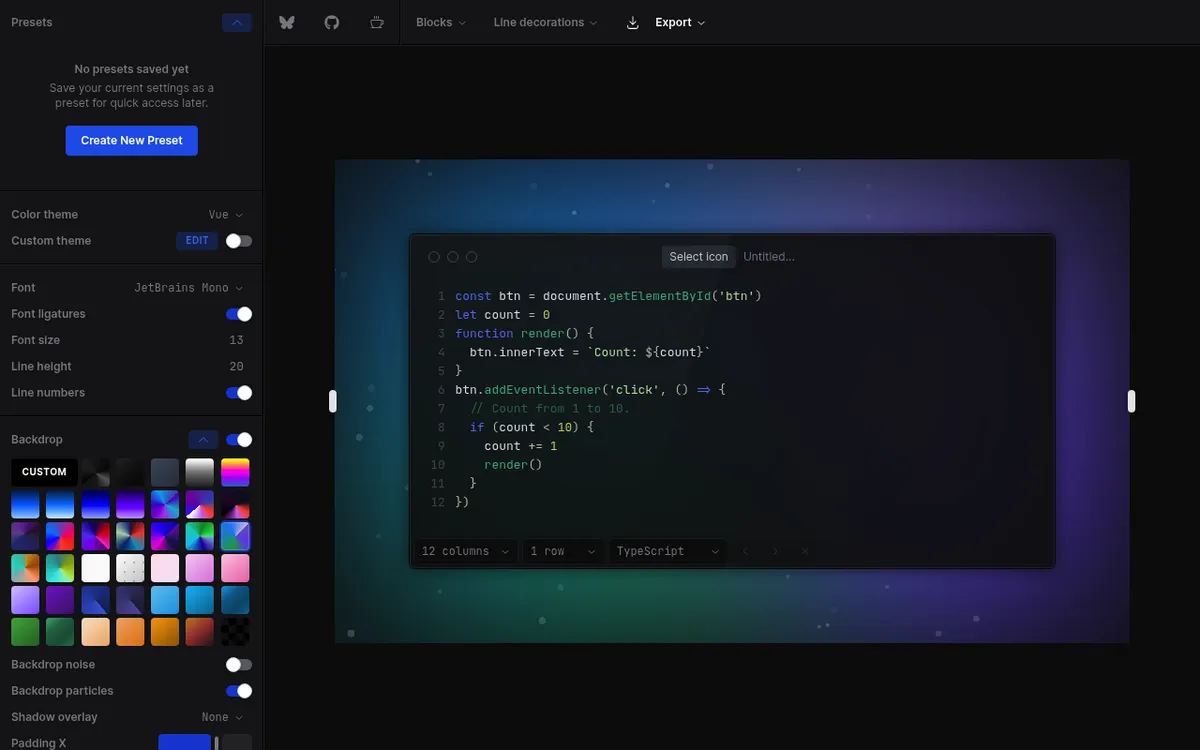Click line number 12 in editor
Viewport: 1200px width, 750px height.
click(438, 502)
